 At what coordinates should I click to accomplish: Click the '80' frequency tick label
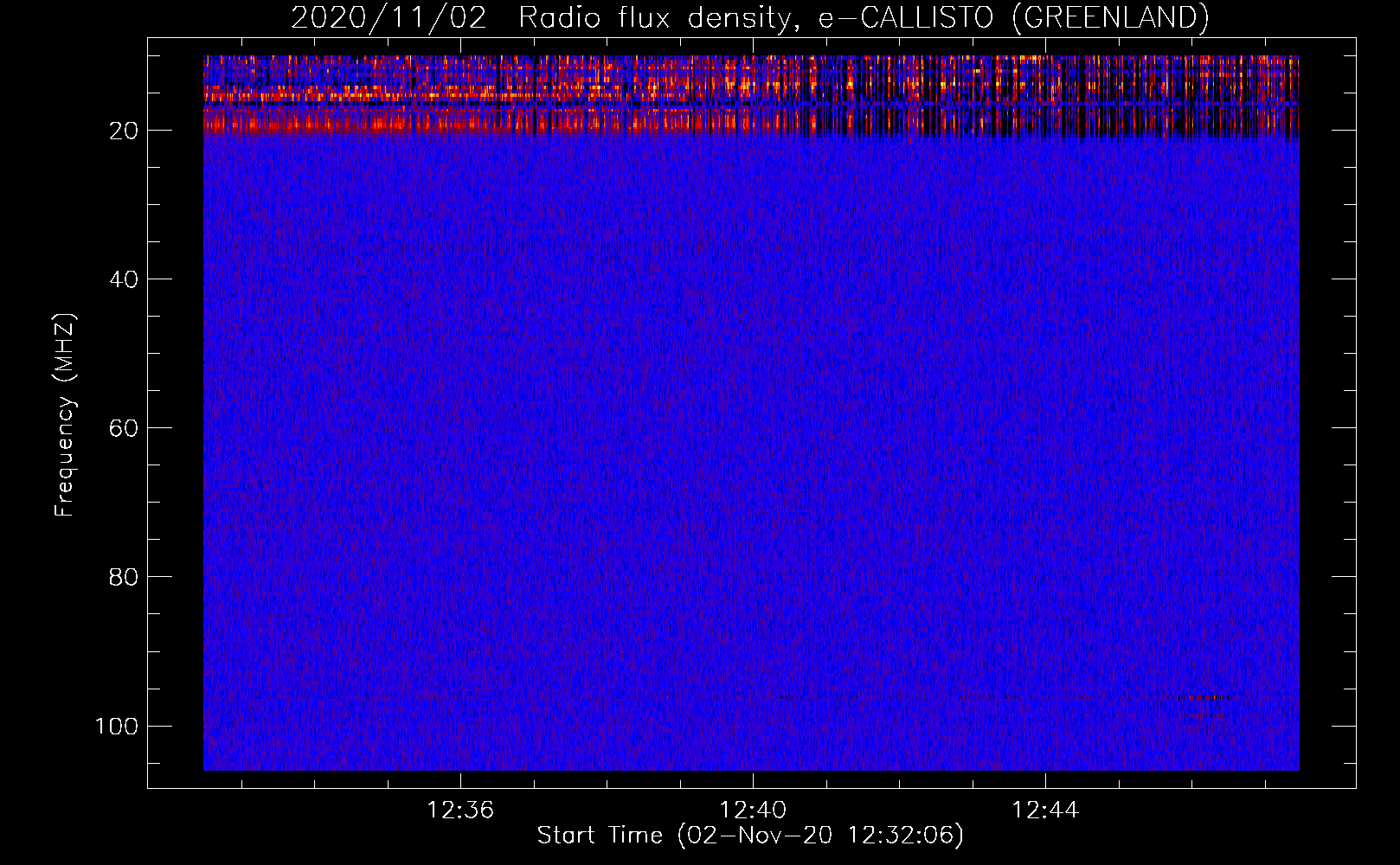pyautogui.click(x=124, y=577)
